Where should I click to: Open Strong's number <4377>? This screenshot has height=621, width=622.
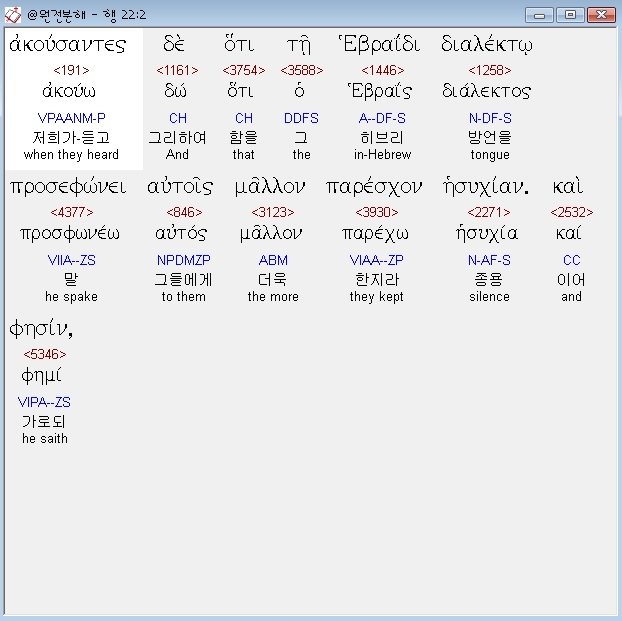(x=71, y=212)
